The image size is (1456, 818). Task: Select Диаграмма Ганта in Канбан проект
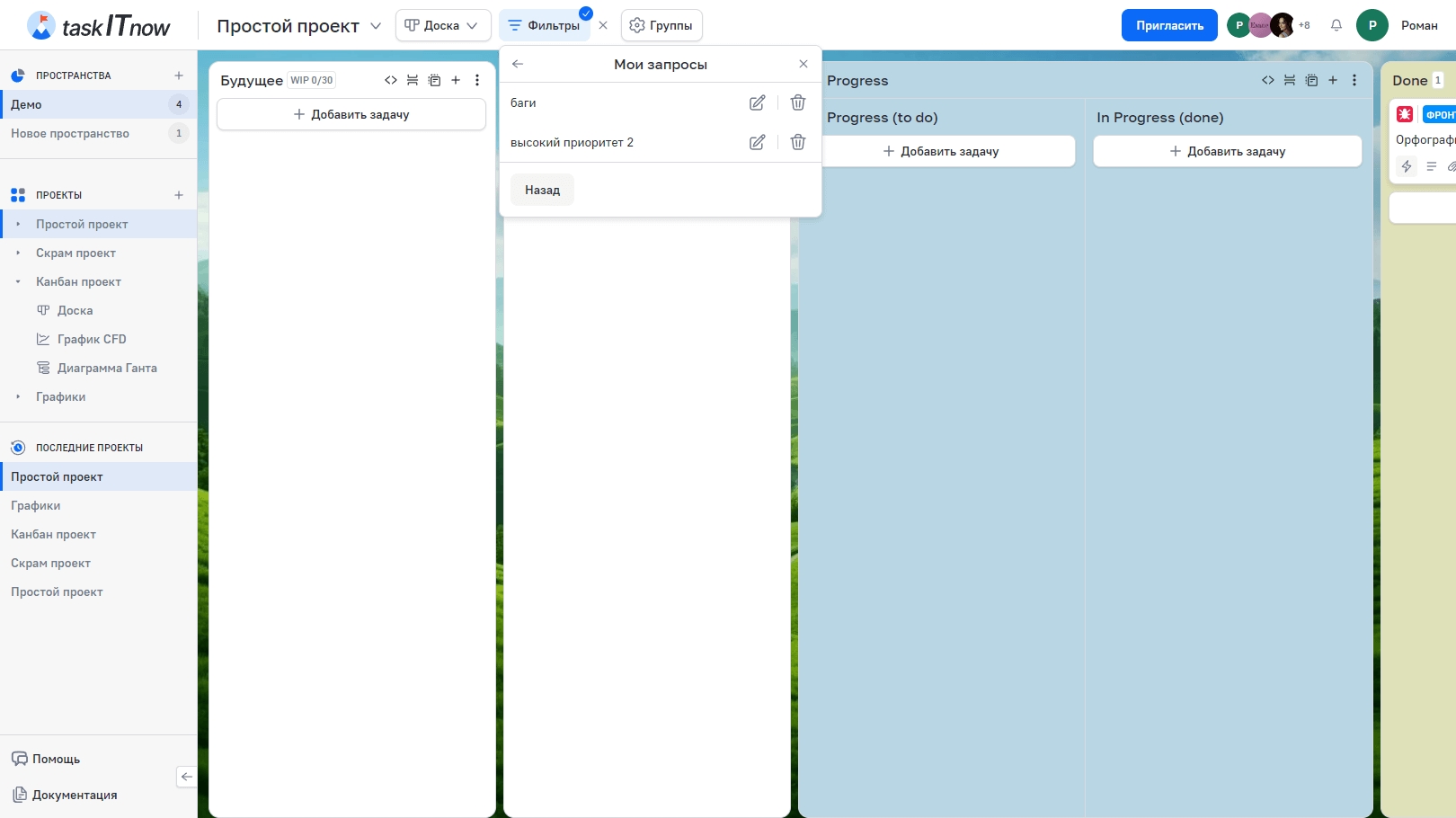coord(107,368)
